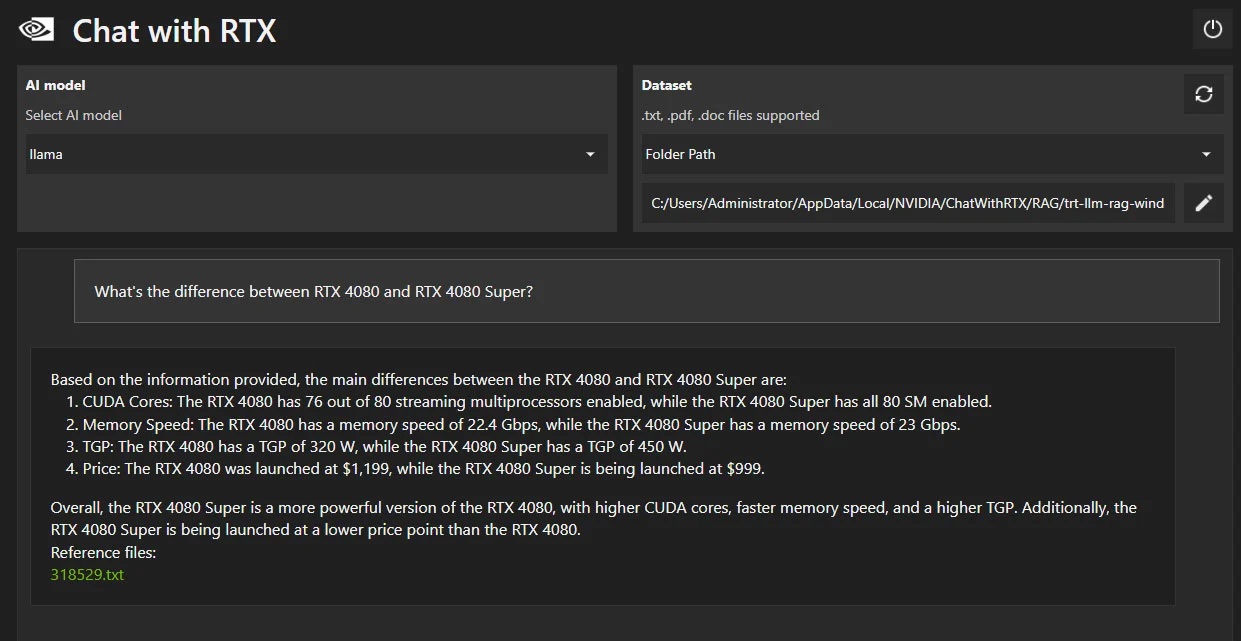The image size is (1241, 641).
Task: Refresh the dataset with the refresh icon
Action: click(1204, 93)
